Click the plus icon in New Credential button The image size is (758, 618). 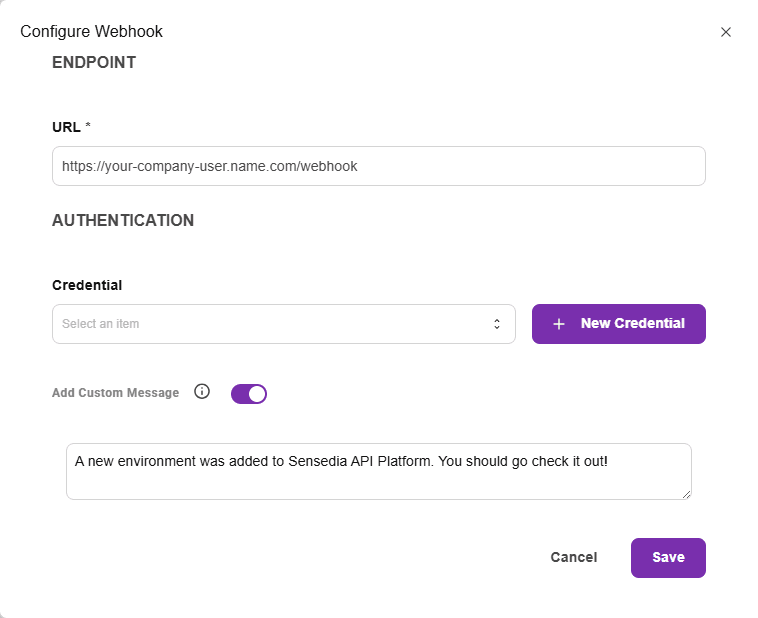coord(558,324)
